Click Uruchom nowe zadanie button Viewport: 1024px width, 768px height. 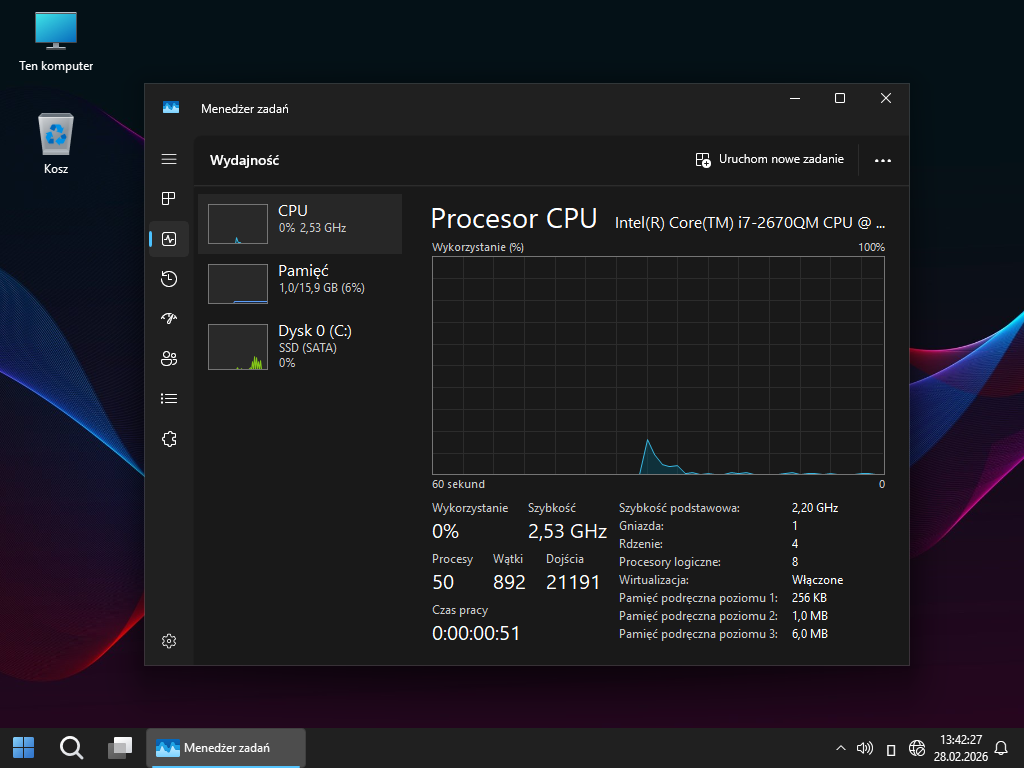click(770, 160)
